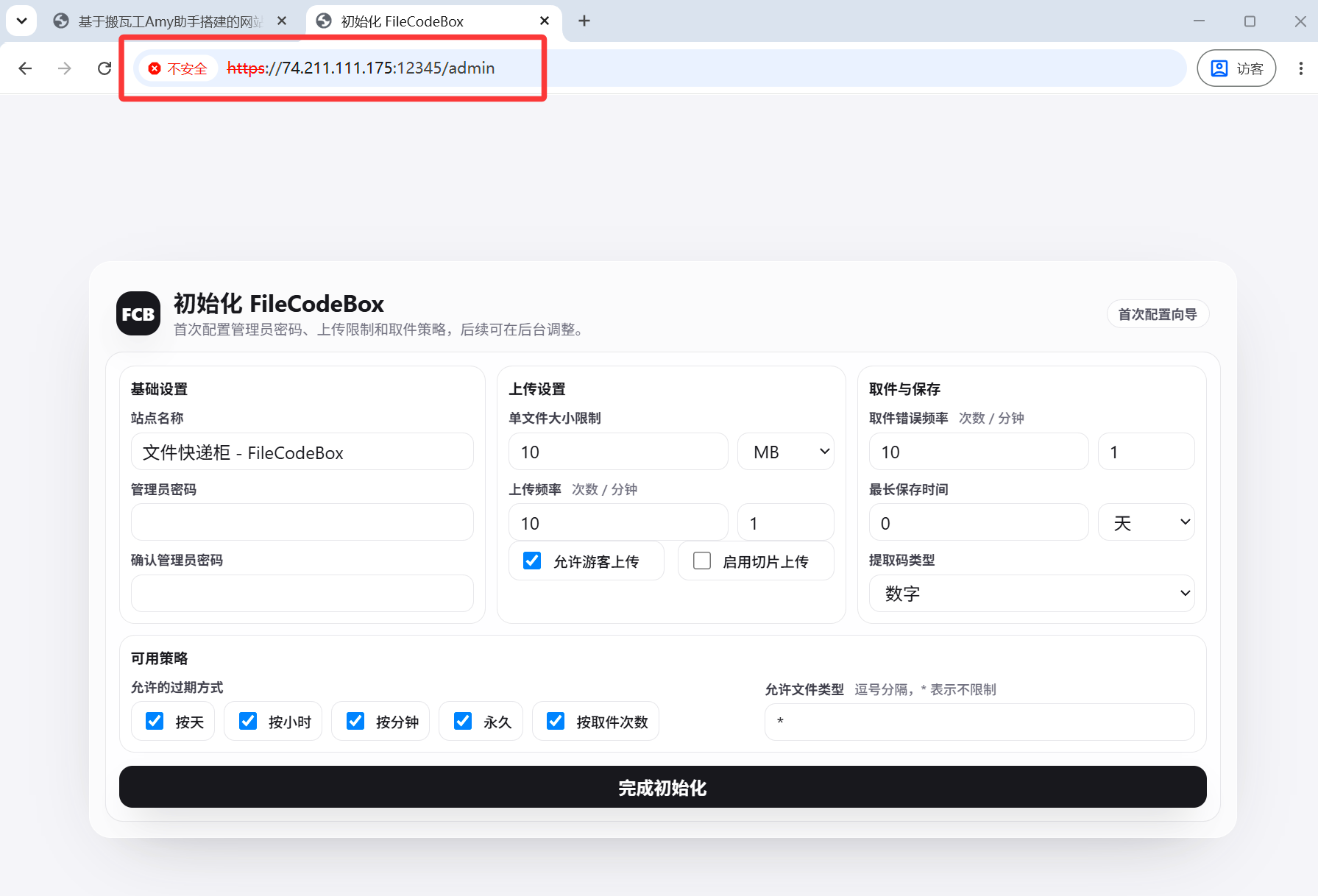Click the address bar URL text

[361, 68]
